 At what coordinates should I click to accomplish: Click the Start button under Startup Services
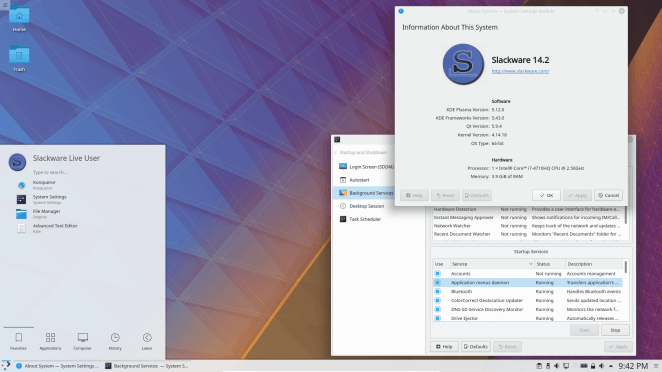[584, 330]
